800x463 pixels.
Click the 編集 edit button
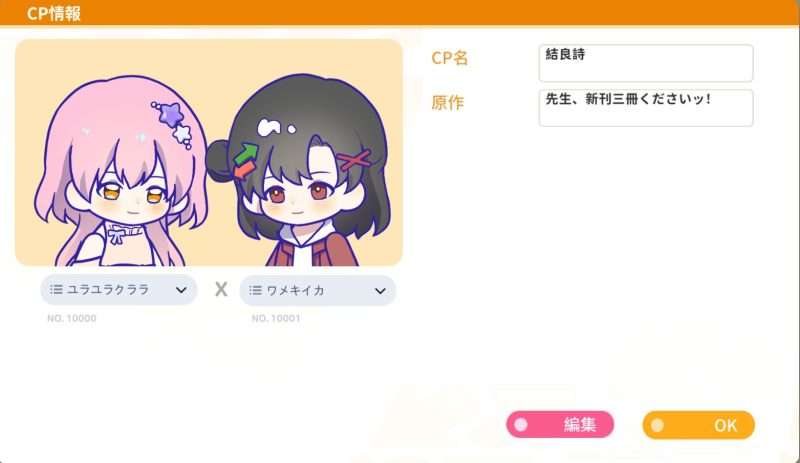tap(560, 425)
